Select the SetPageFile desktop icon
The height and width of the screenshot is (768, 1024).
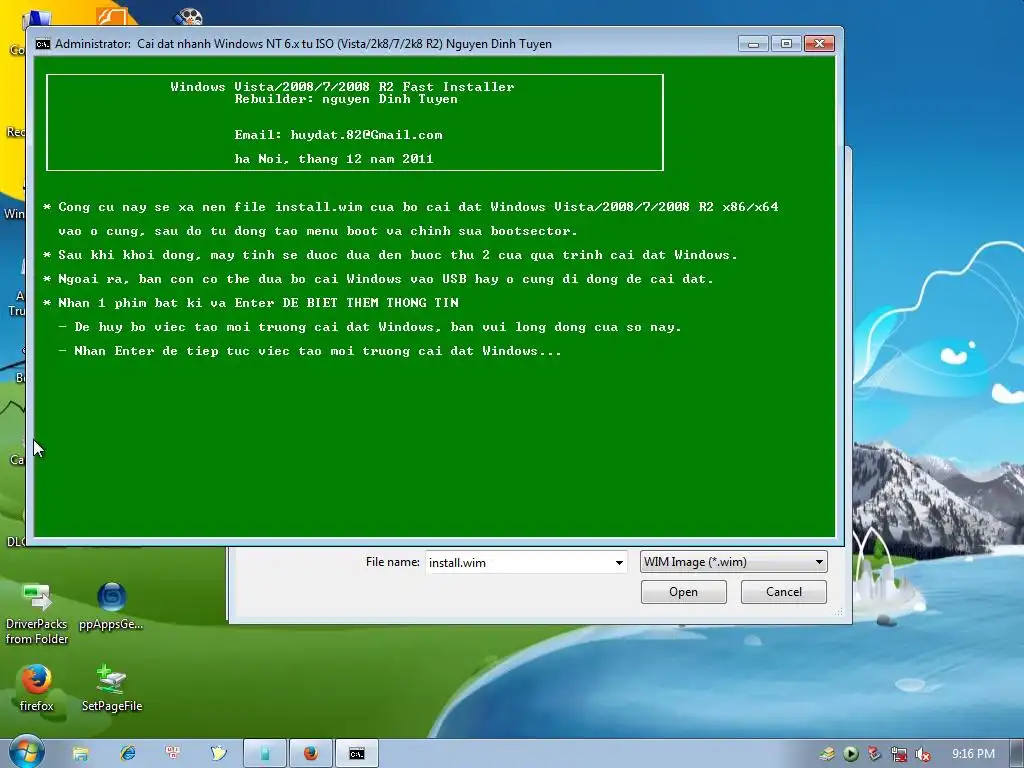pos(112,688)
